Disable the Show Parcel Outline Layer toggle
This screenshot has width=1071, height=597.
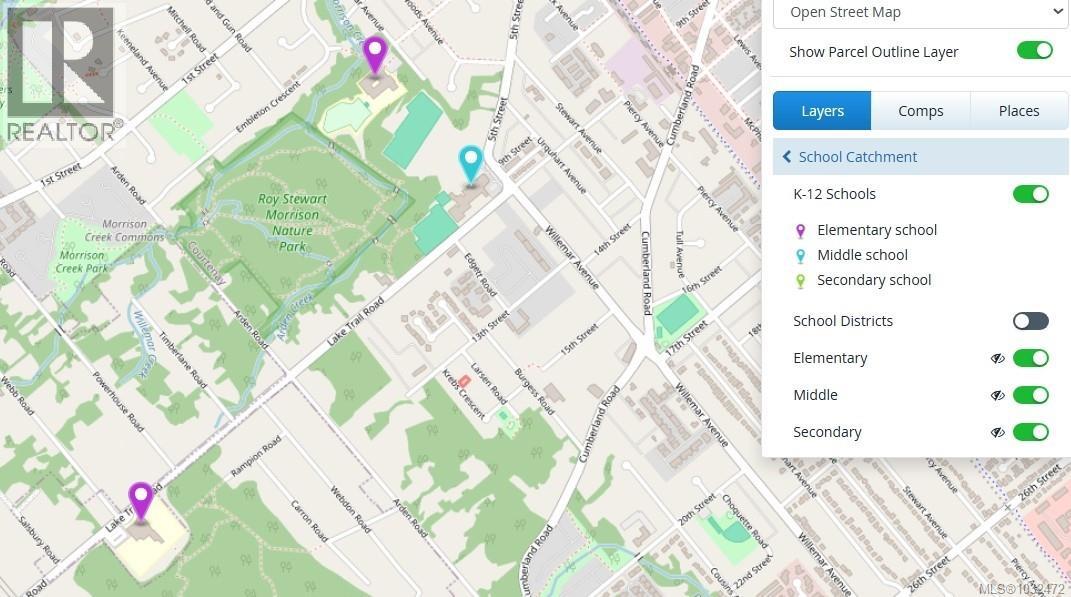[1034, 51]
